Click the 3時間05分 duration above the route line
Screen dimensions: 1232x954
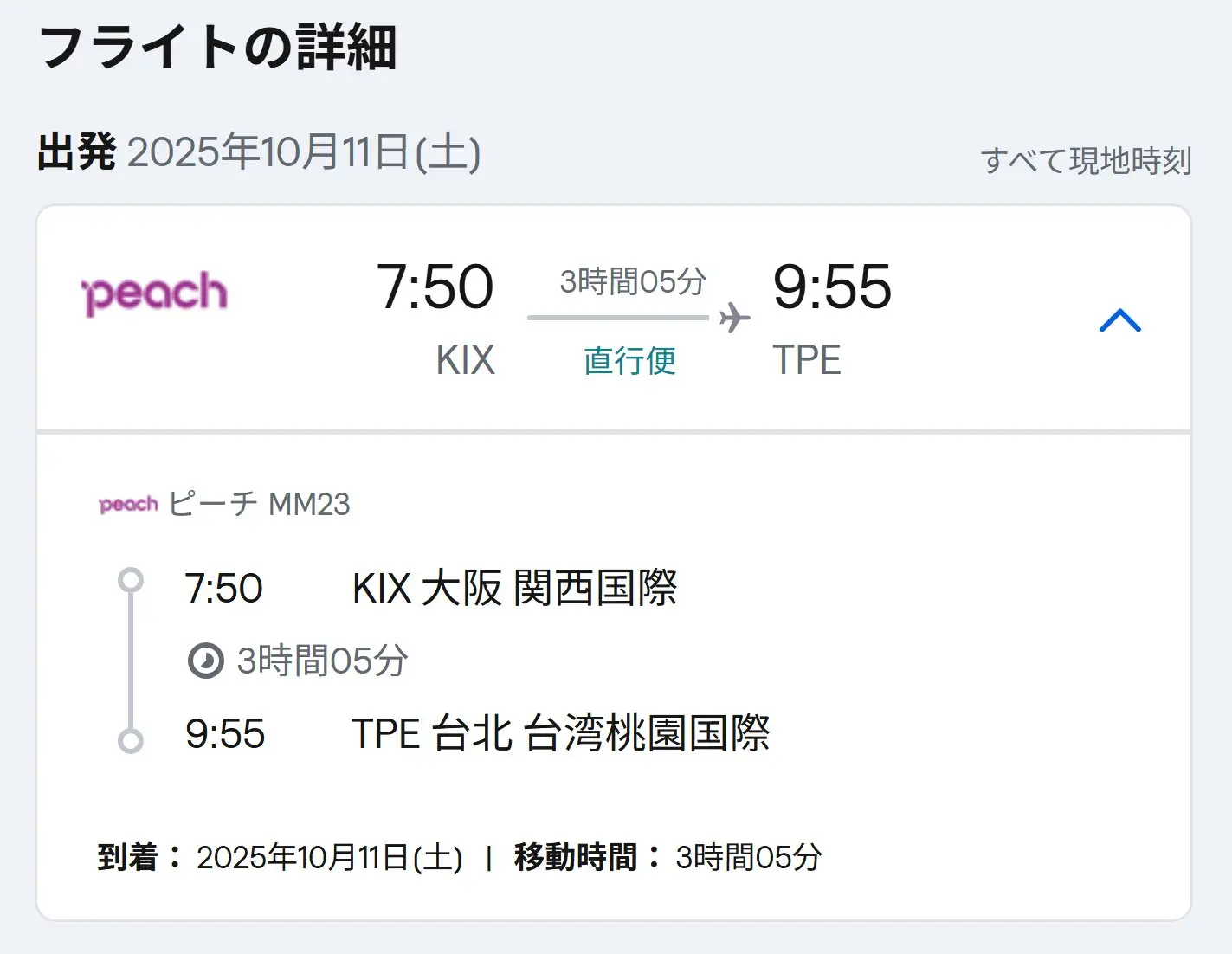pyautogui.click(x=633, y=282)
